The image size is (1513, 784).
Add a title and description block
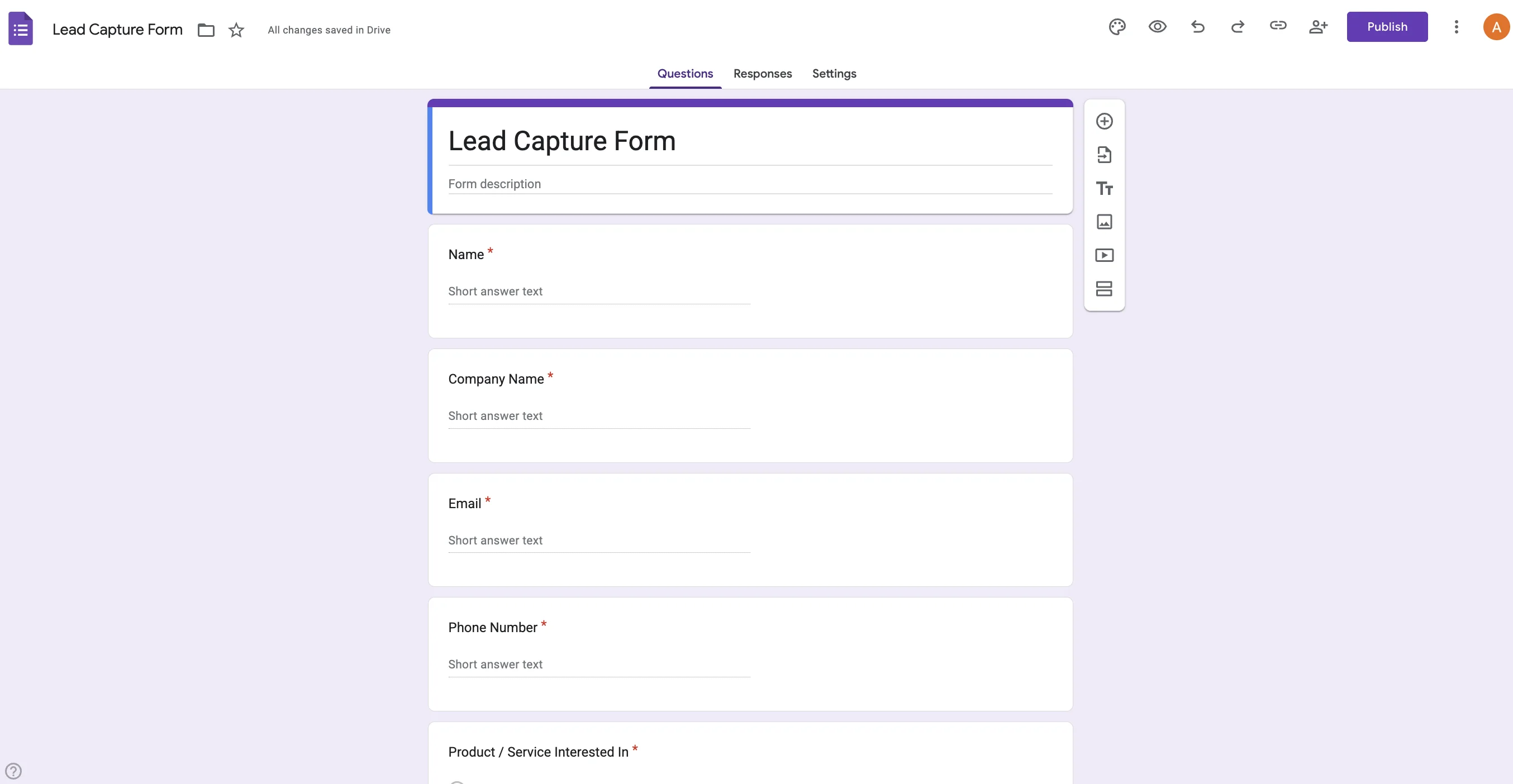click(1104, 188)
